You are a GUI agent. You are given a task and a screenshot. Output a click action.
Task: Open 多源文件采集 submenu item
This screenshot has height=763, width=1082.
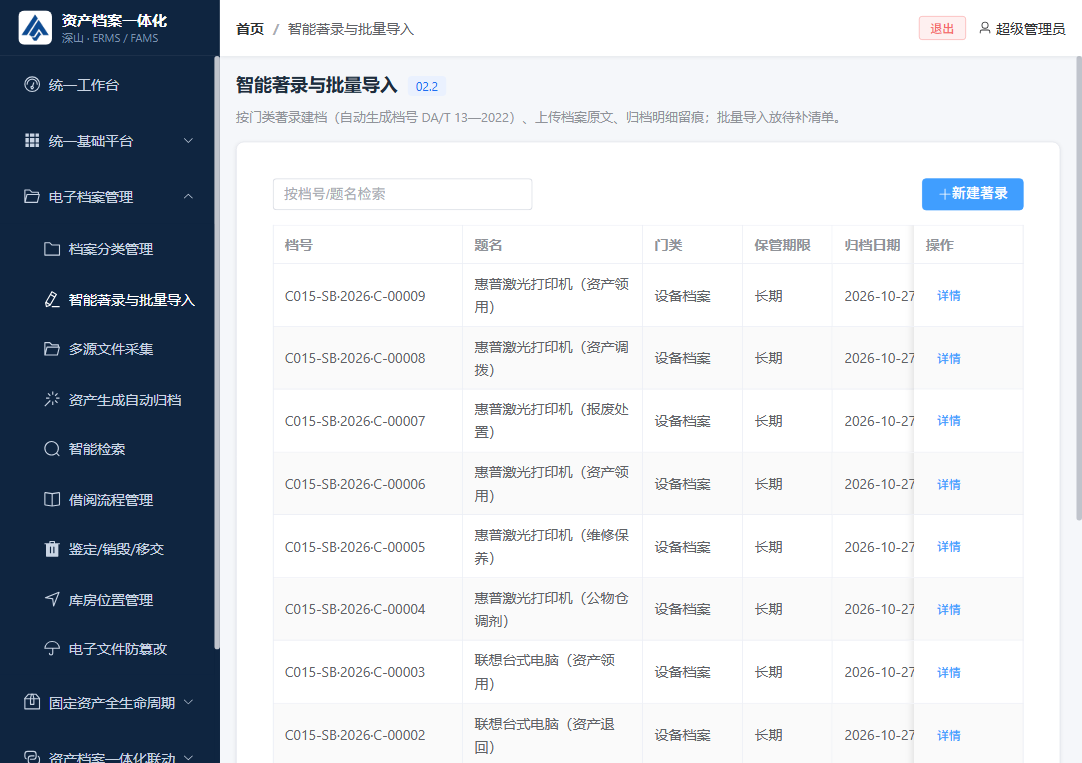click(107, 349)
